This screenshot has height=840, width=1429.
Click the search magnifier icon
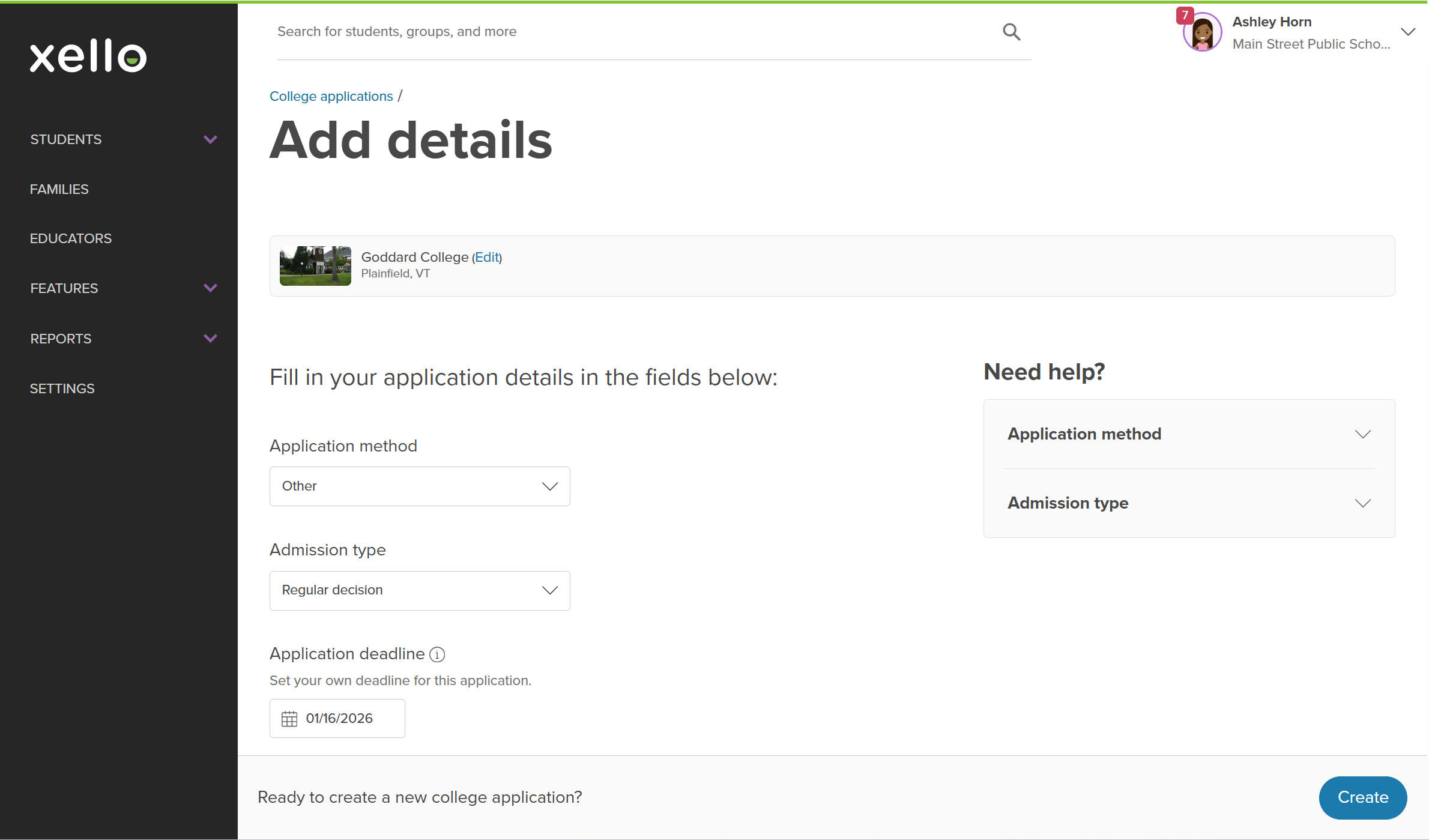click(1011, 32)
